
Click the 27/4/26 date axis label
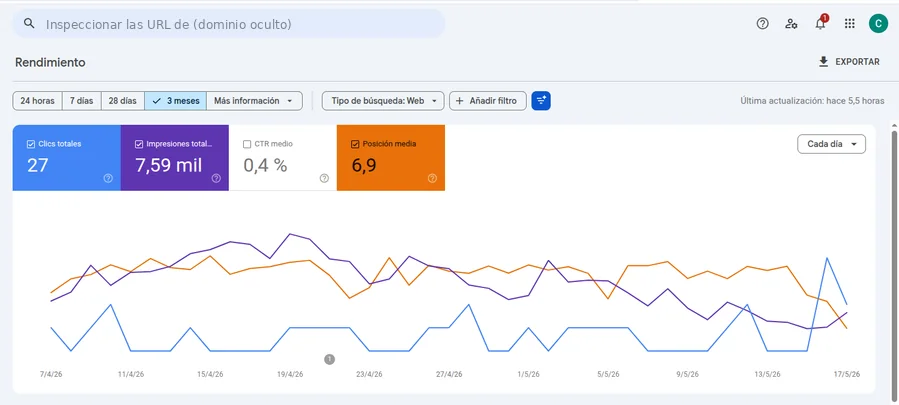[x=449, y=374]
